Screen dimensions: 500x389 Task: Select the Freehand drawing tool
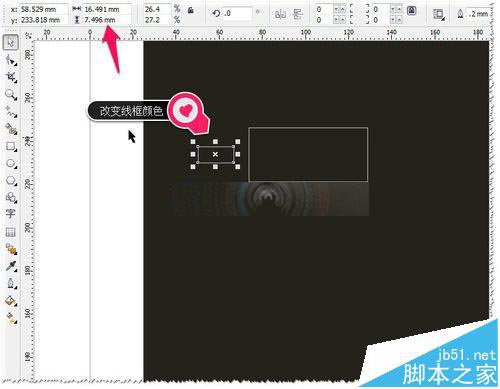coord(11,112)
